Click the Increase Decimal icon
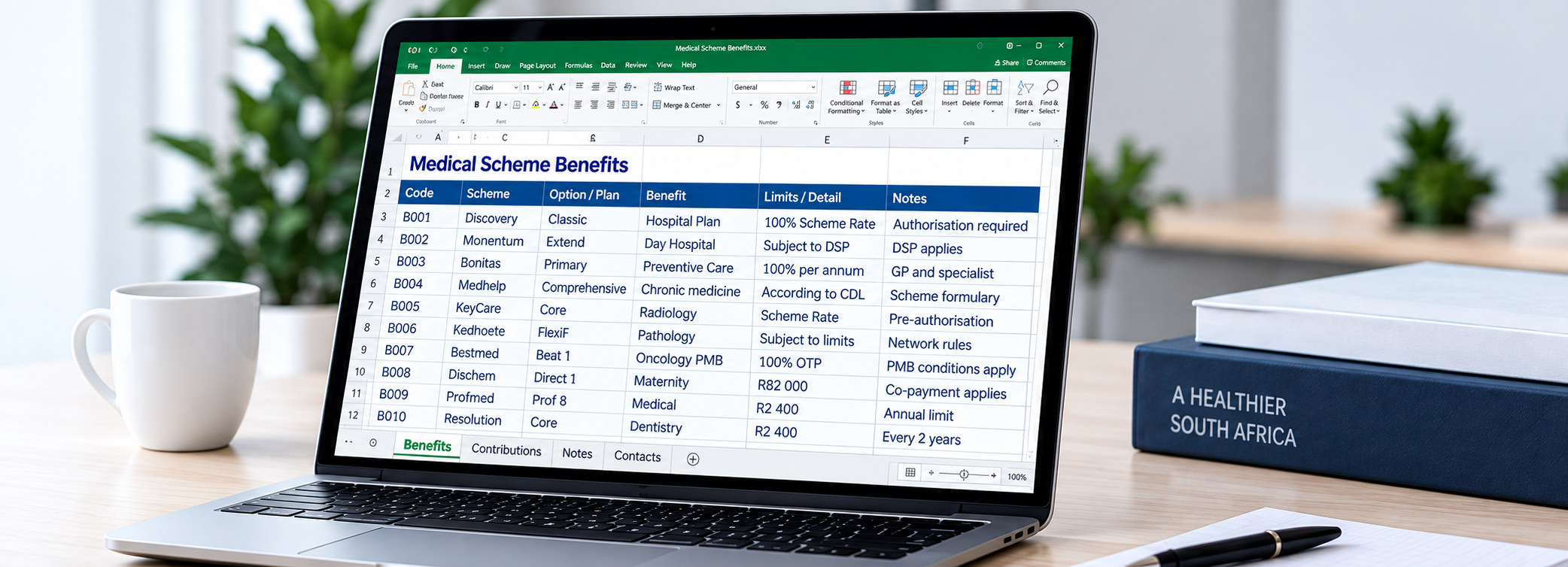This screenshot has width=1568, height=567. [796, 105]
